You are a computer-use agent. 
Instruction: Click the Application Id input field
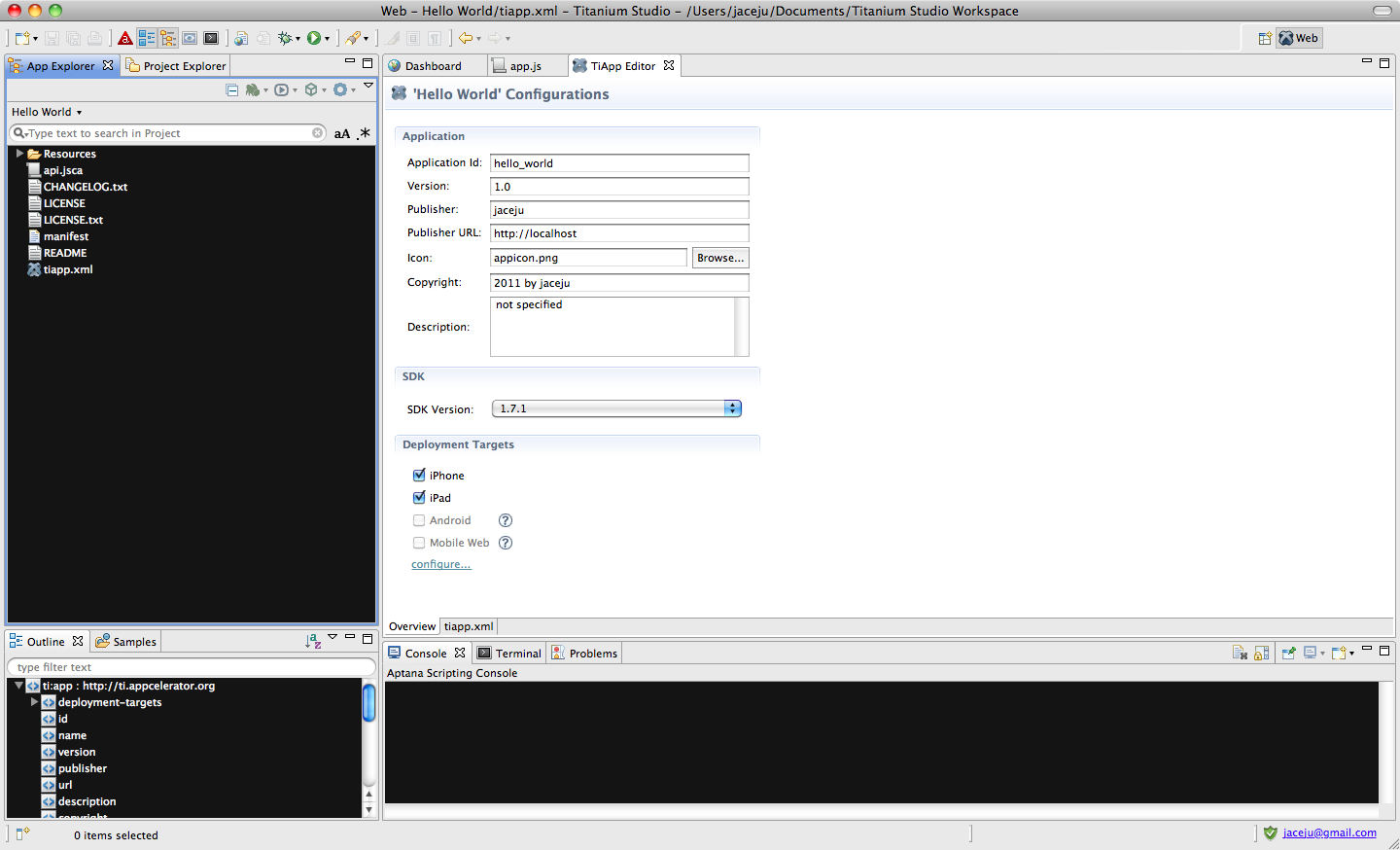tap(619, 163)
